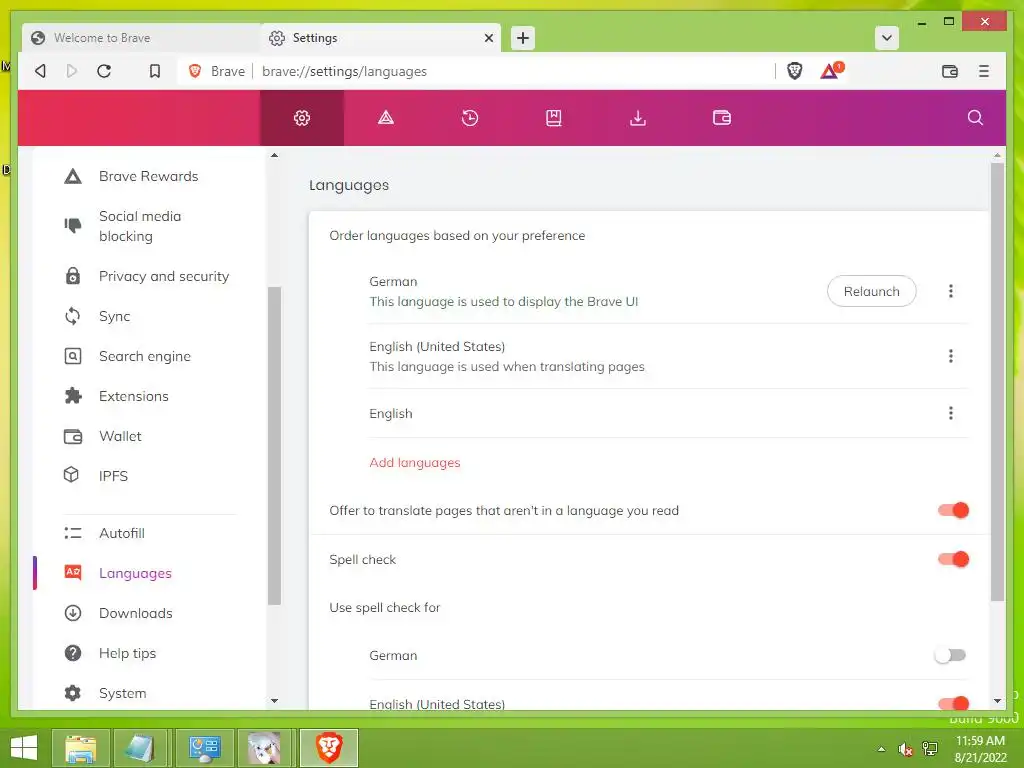The height and width of the screenshot is (768, 1024).
Task: Switch to the Welcome to Brave tab
Action: [142, 38]
